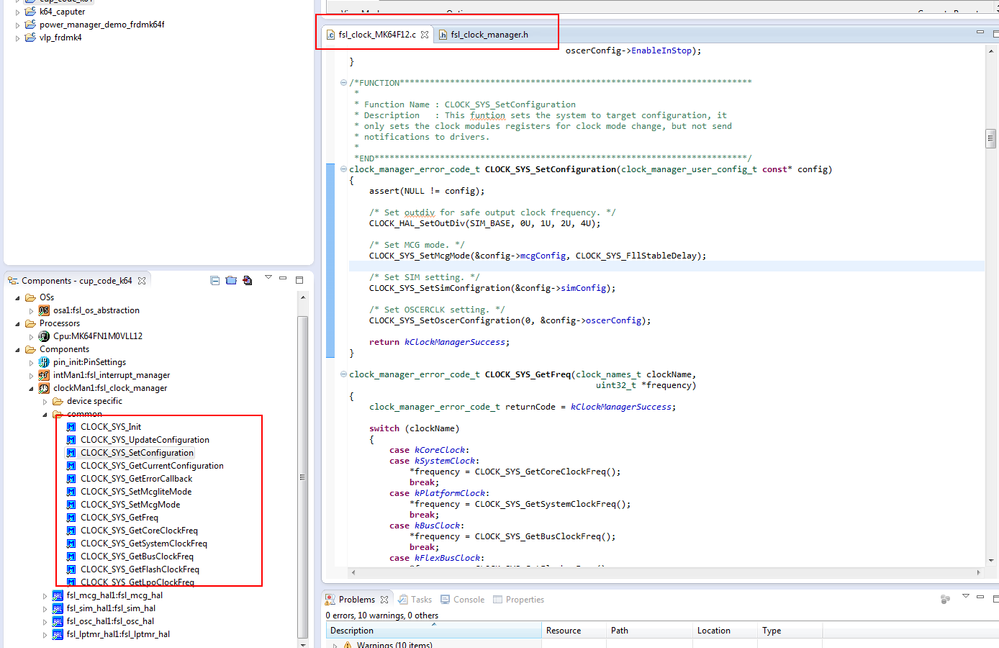This screenshot has width=999, height=648.
Task: Open power_manager_demo_frdmk64f project
Action: (x=101, y=25)
